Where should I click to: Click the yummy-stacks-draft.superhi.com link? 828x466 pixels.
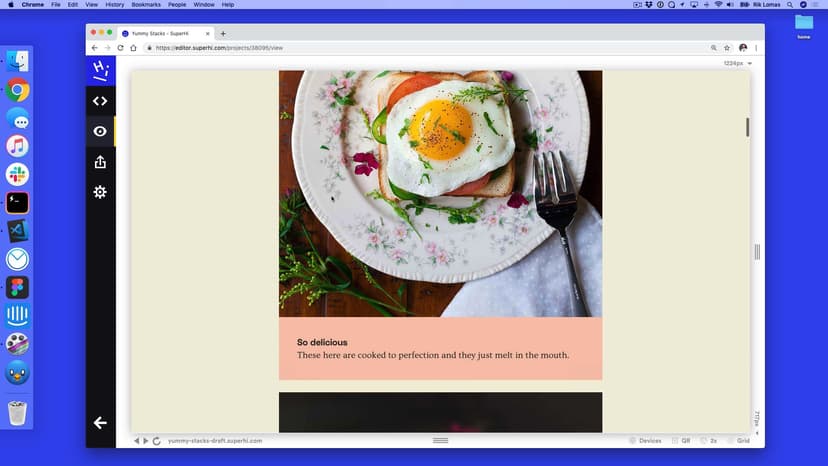pyautogui.click(x=215, y=441)
